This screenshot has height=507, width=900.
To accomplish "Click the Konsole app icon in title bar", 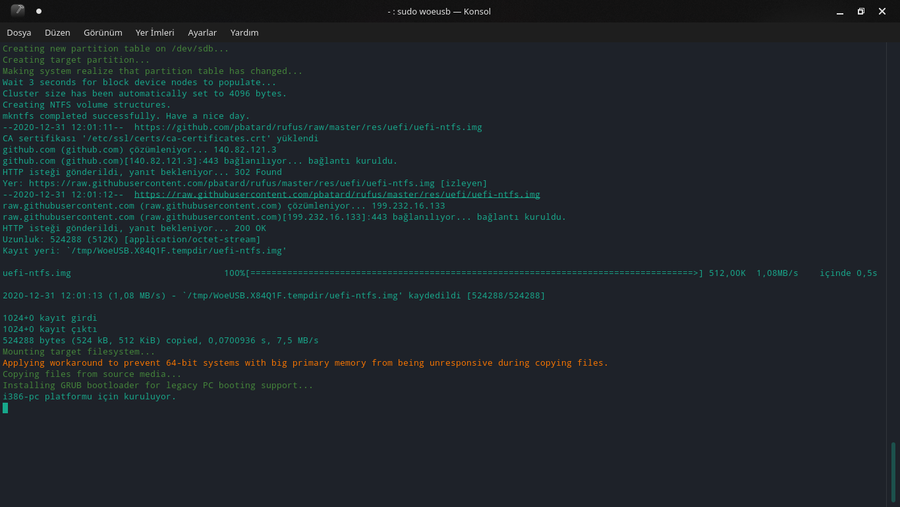I will [x=17, y=11].
